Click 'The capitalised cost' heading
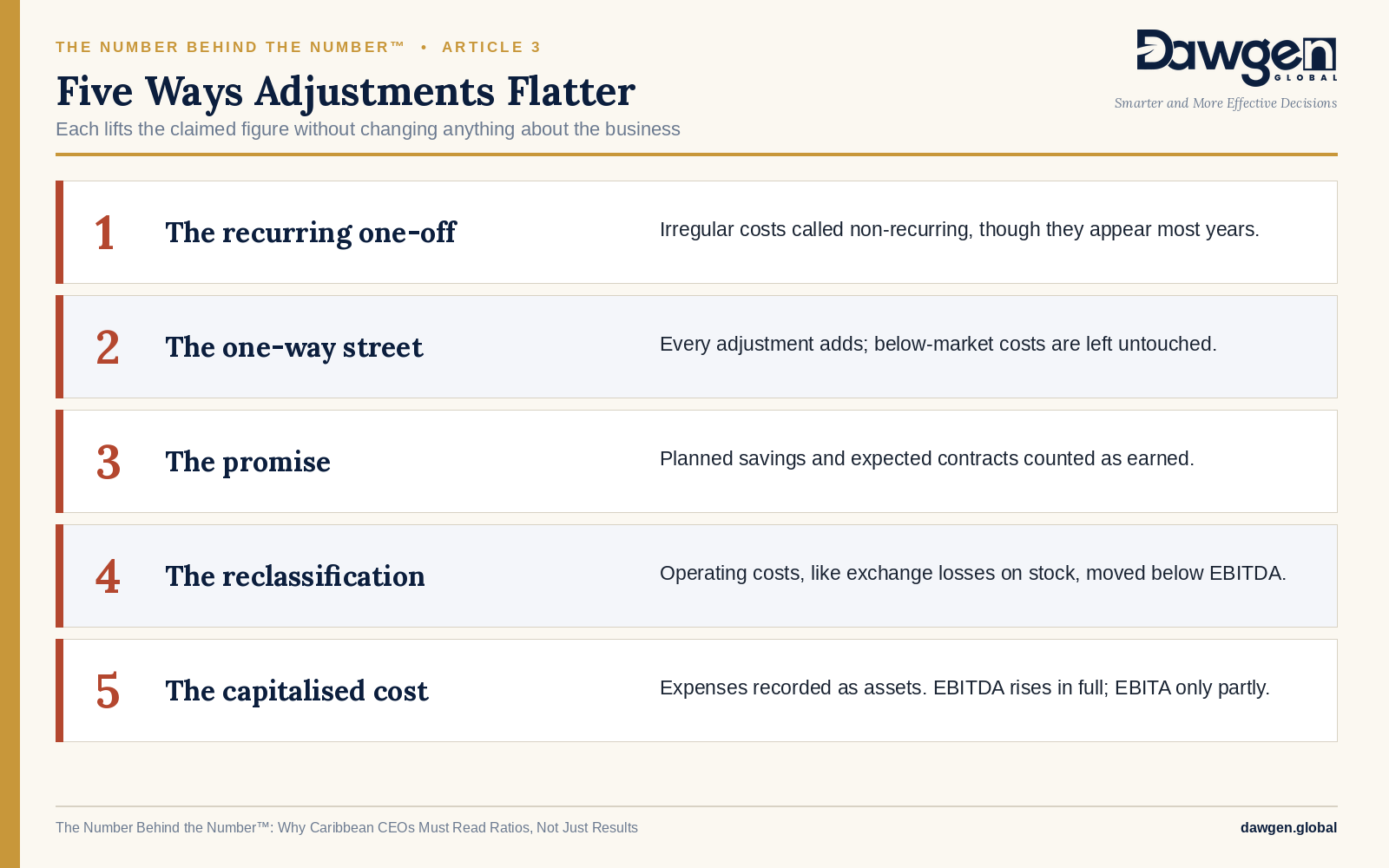The image size is (1389, 868). [297, 691]
